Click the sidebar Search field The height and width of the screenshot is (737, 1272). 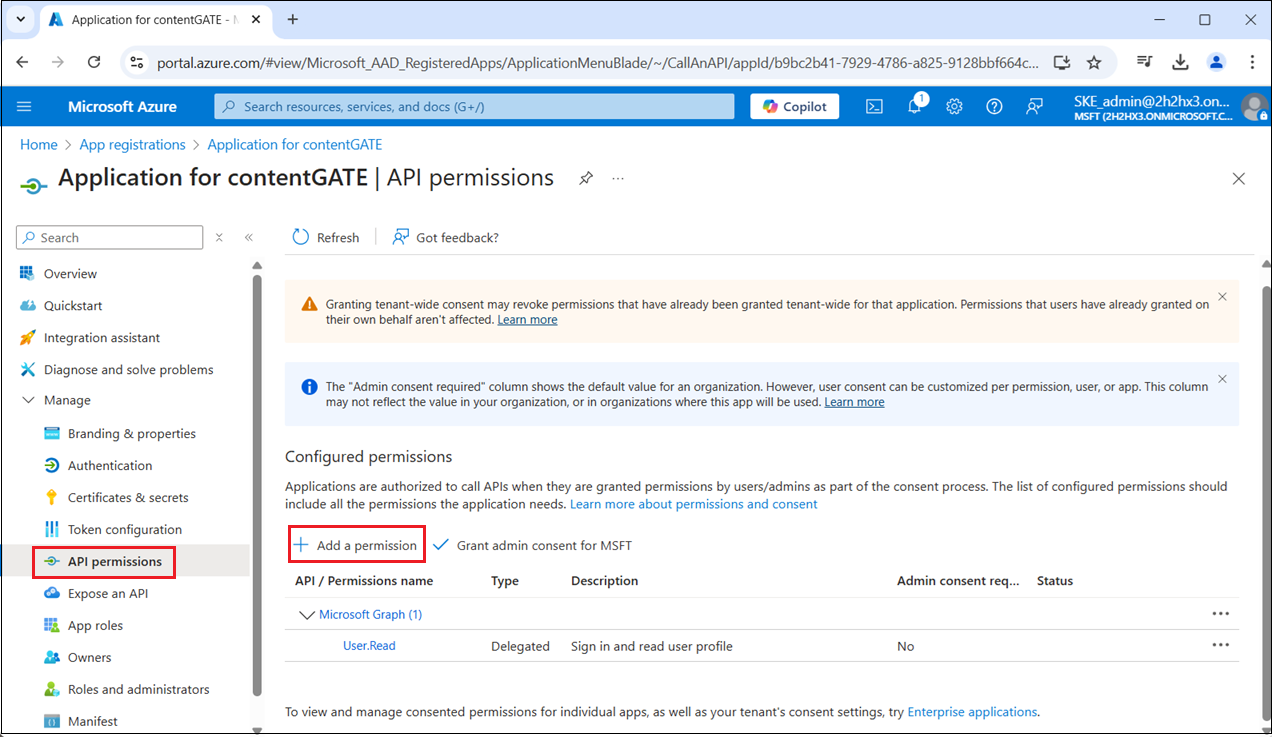(x=110, y=238)
